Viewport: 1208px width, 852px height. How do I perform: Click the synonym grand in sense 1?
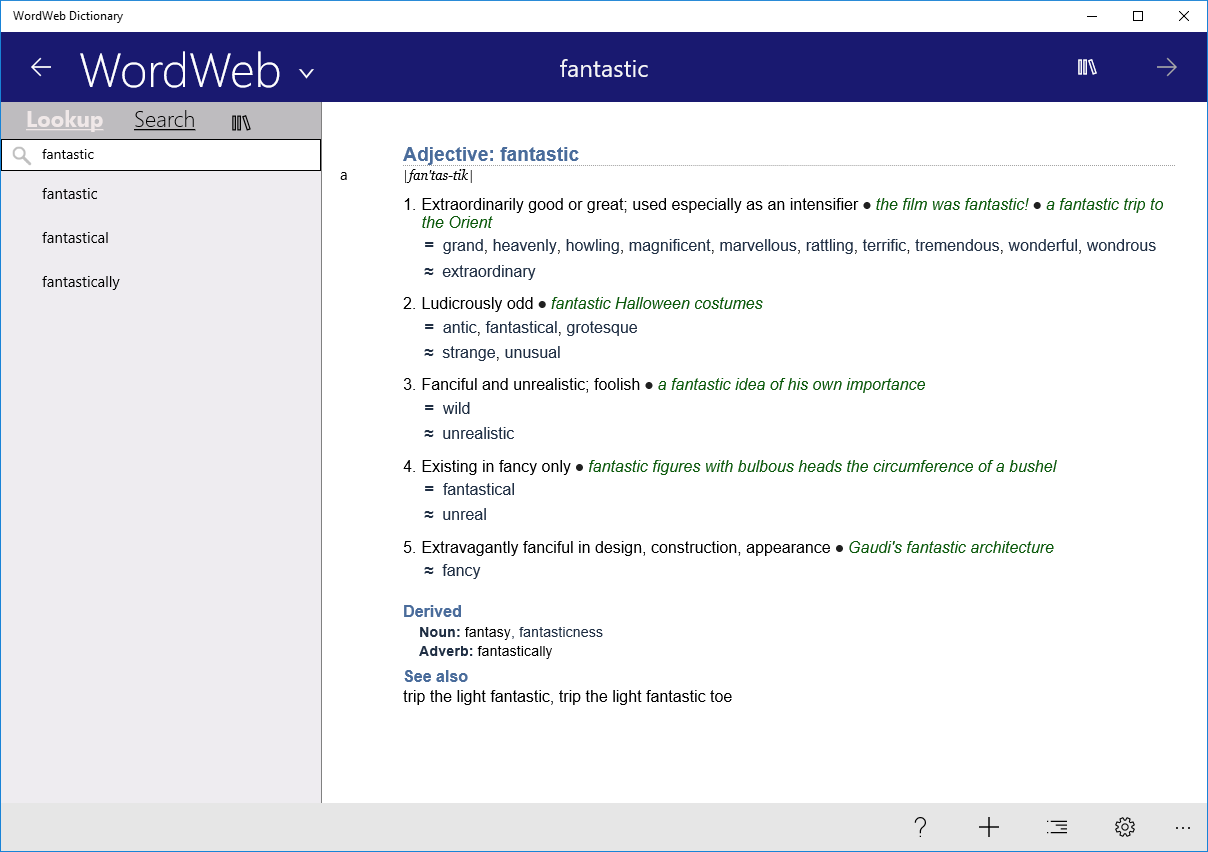pyautogui.click(x=462, y=245)
